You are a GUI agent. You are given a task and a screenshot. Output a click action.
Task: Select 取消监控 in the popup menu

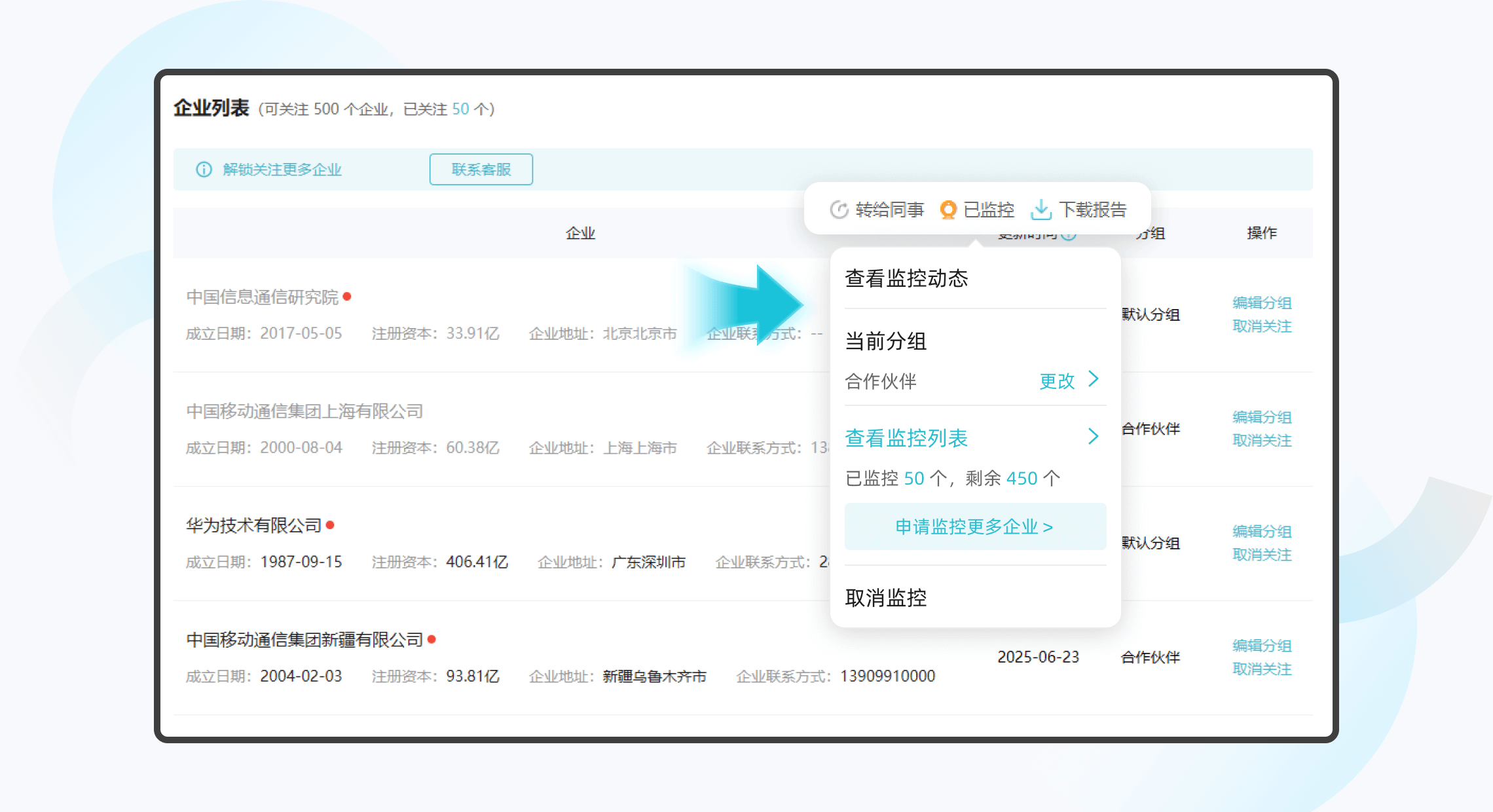click(x=885, y=598)
